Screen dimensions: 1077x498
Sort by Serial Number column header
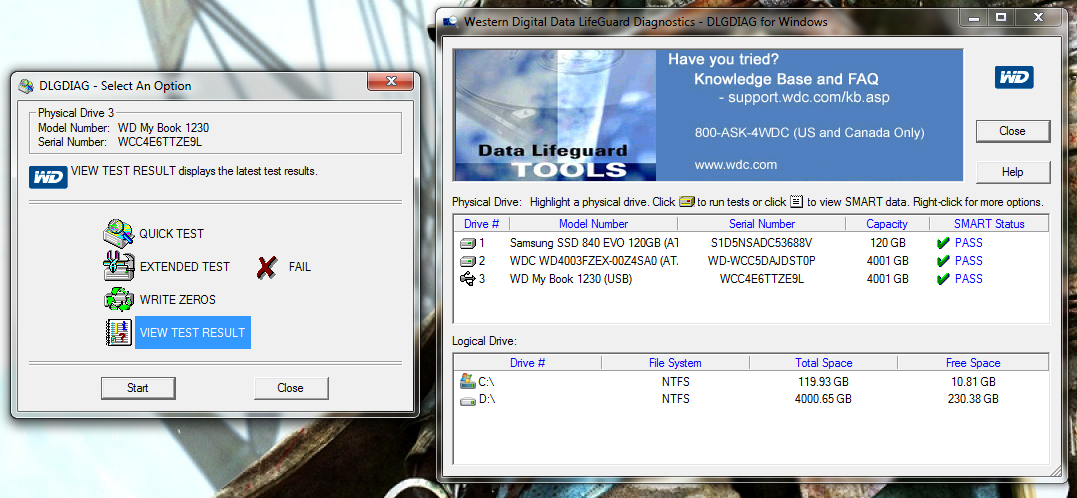pyautogui.click(x=762, y=224)
